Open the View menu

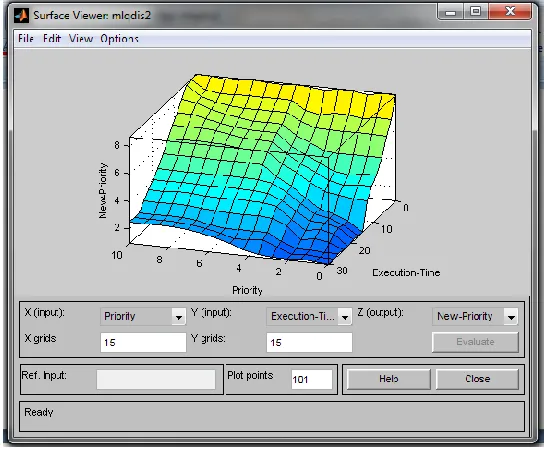(x=80, y=38)
